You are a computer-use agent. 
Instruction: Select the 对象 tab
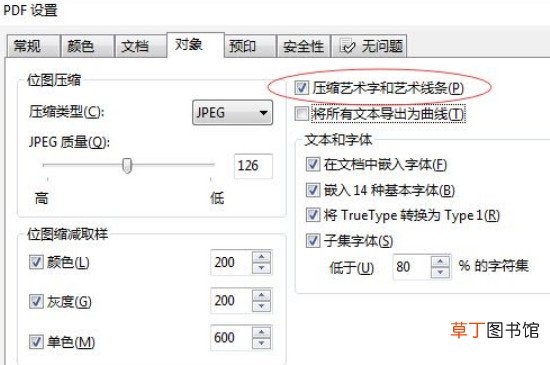[195, 45]
